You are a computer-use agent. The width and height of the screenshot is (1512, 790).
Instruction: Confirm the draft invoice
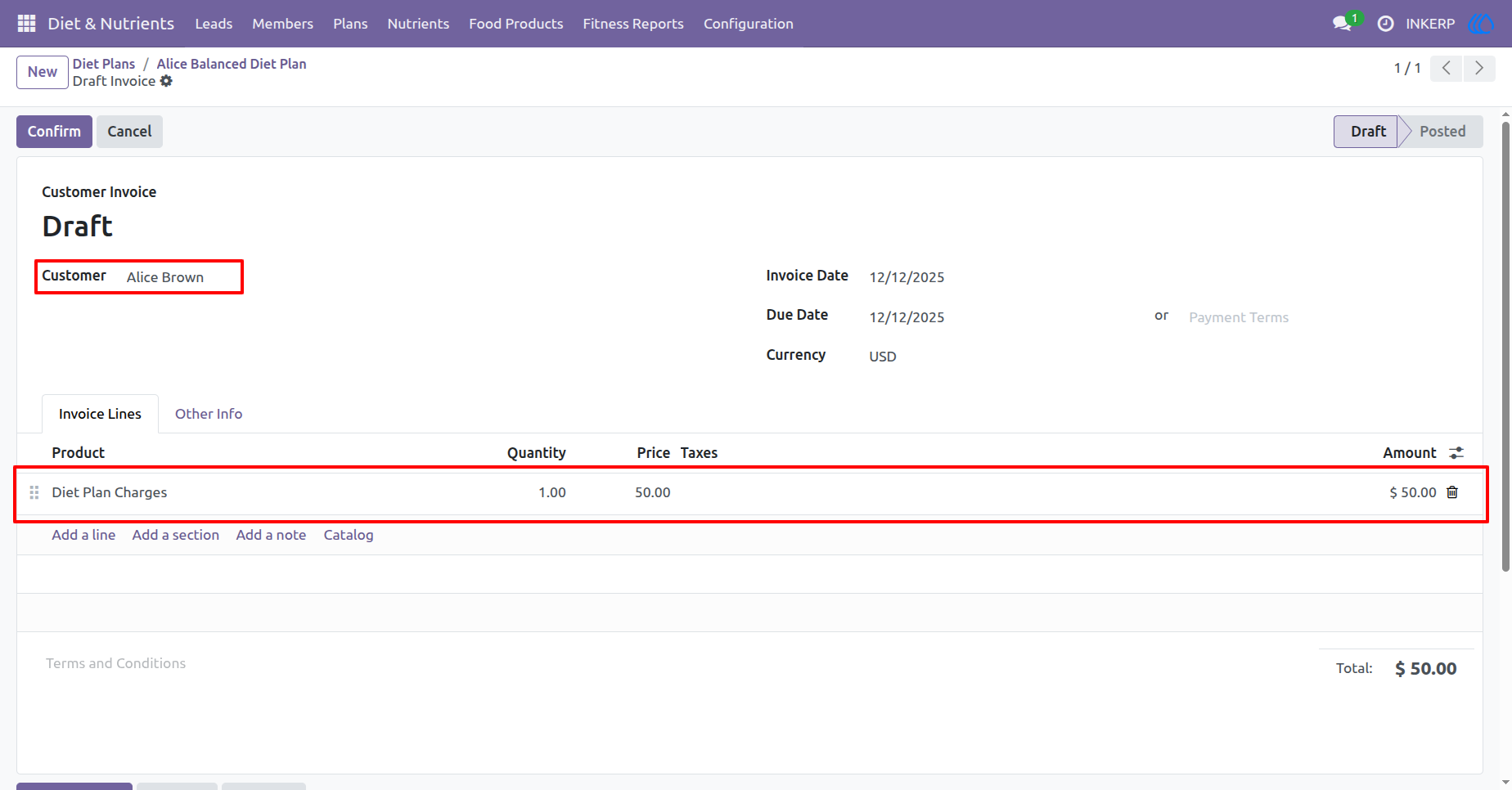54,132
